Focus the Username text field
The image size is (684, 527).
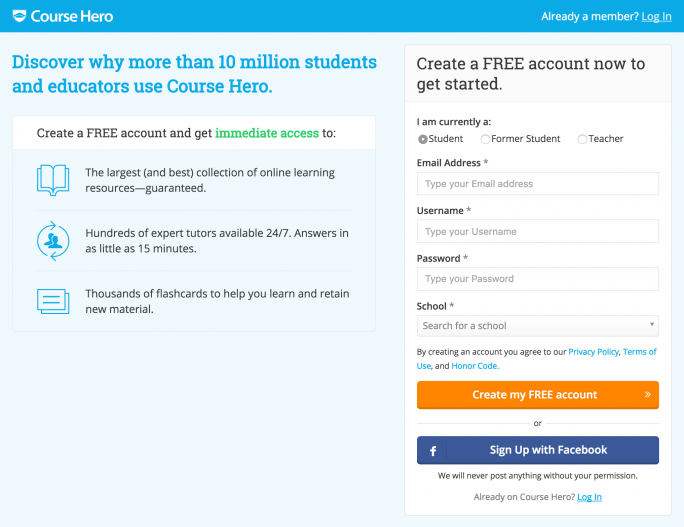click(x=537, y=231)
